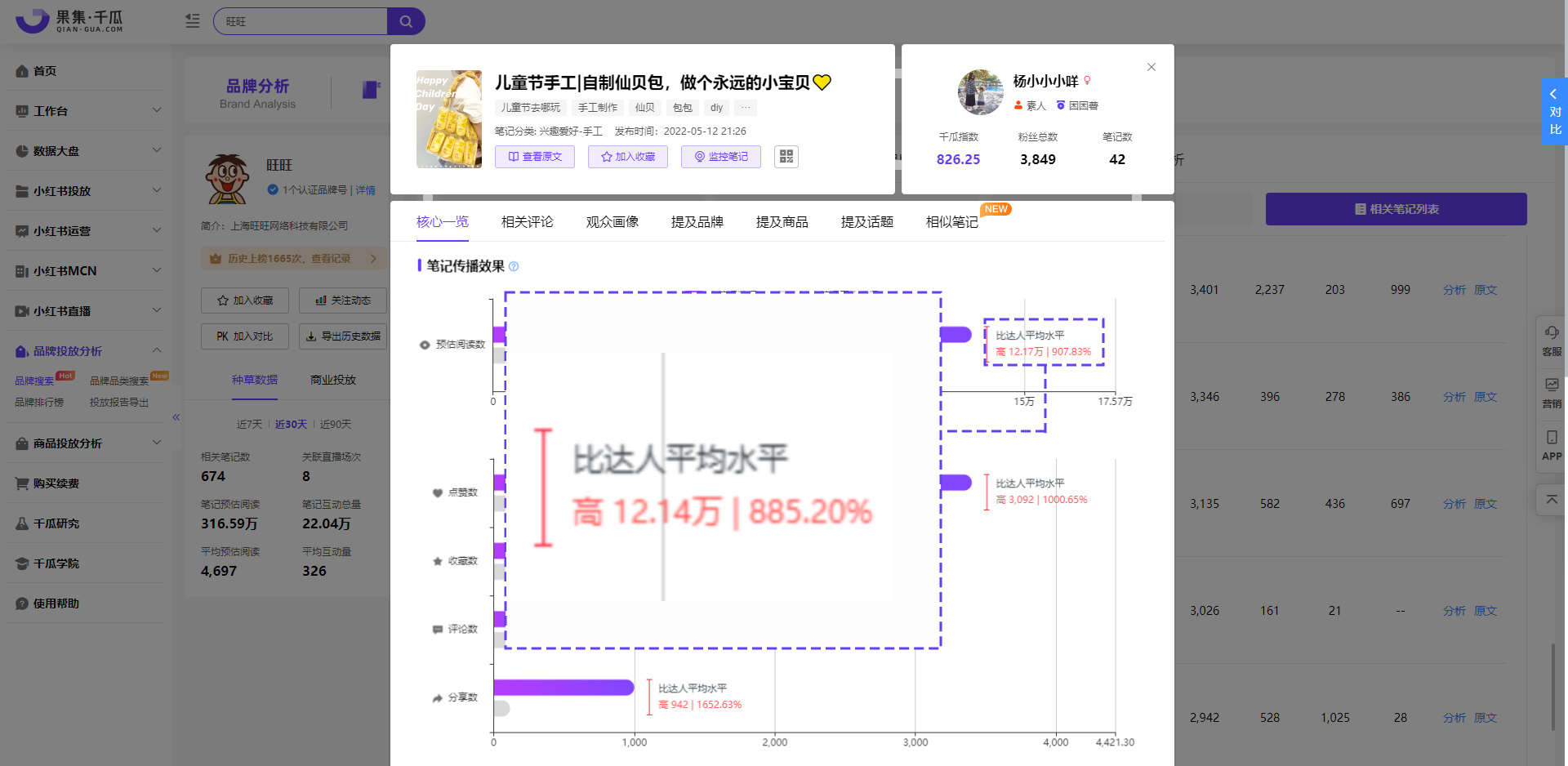This screenshot has height=766, width=1568.
Task: Click 查看原文 to view the original note
Action: coord(534,156)
